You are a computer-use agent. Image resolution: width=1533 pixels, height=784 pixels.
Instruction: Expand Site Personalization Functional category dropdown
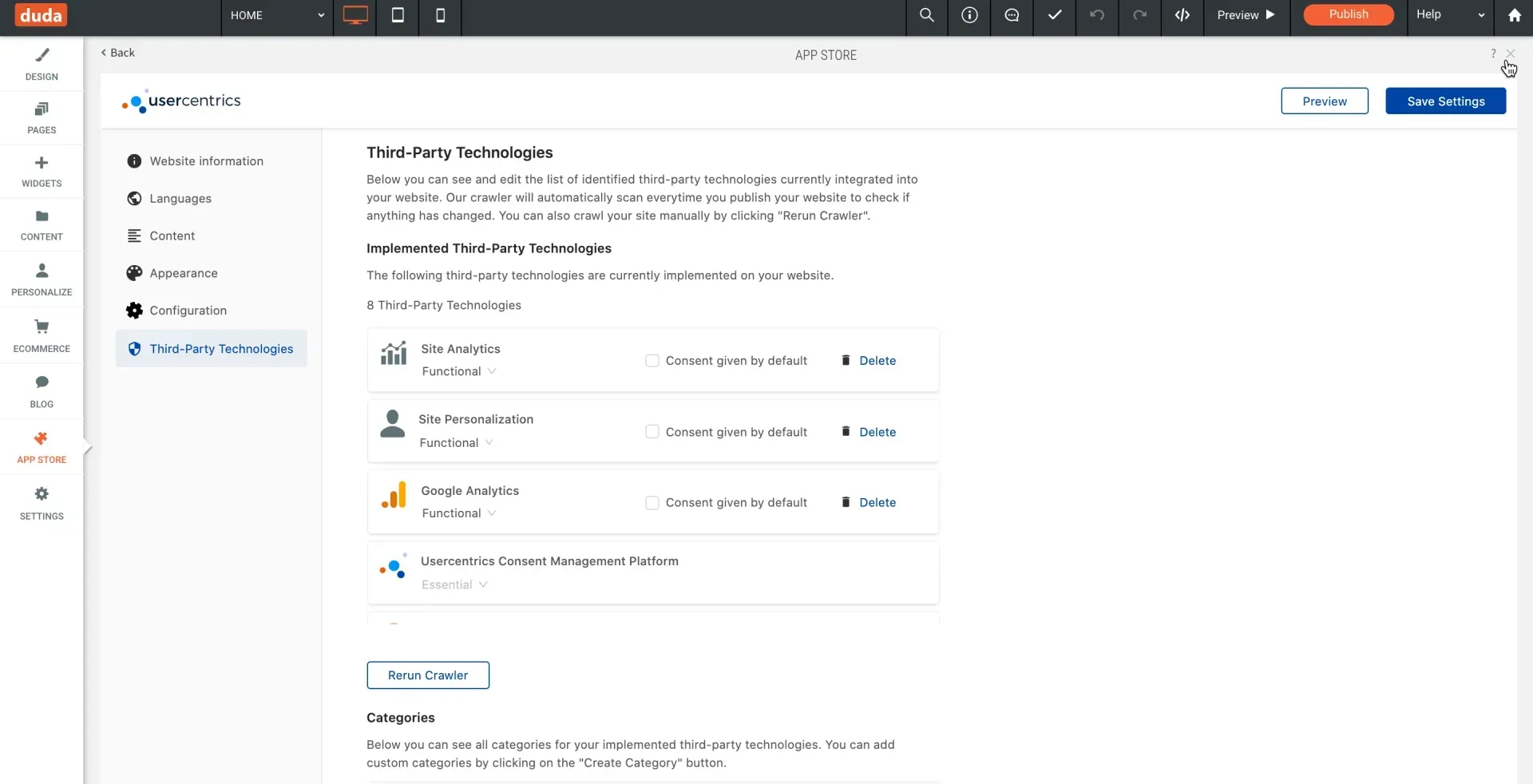457,442
